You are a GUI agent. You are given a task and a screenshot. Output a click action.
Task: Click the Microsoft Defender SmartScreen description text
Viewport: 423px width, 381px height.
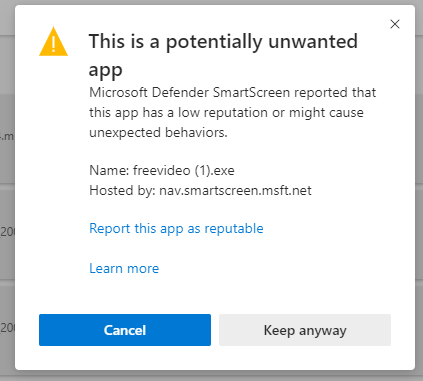click(232, 112)
